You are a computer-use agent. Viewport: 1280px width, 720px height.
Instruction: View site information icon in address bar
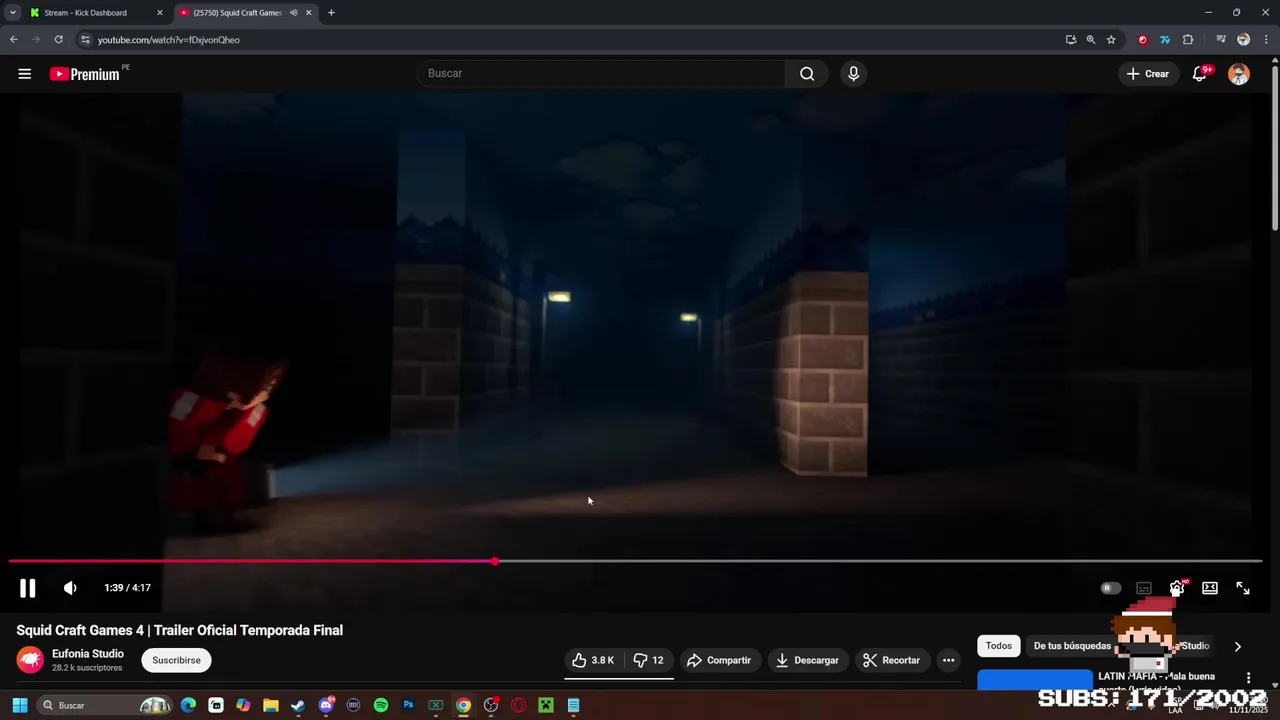point(85,40)
